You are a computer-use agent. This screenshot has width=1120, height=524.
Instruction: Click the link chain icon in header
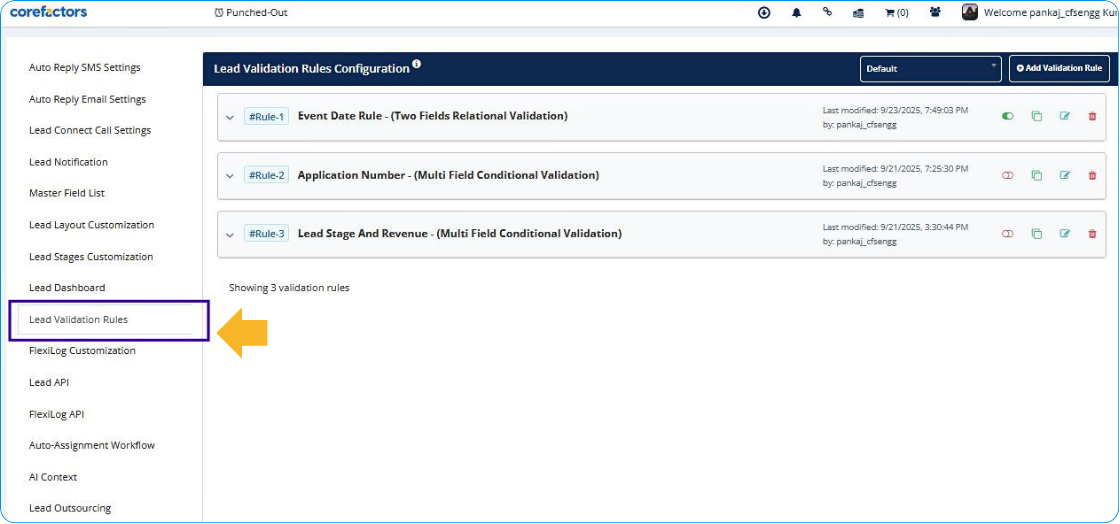pos(827,12)
